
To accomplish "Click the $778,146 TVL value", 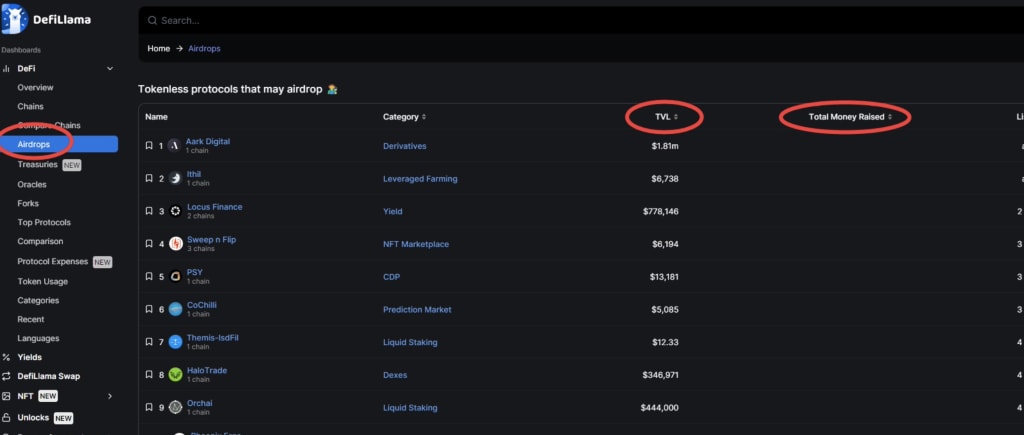I will pyautogui.click(x=660, y=211).
